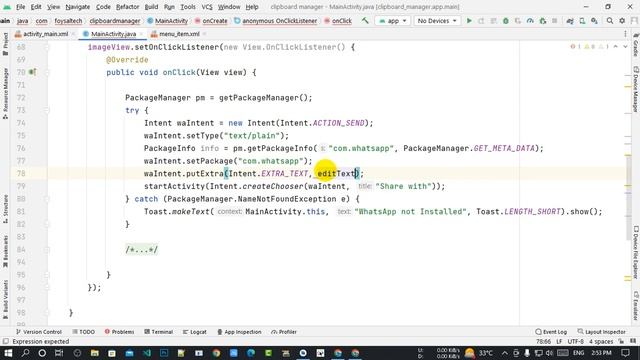
Task: Open the Refactor menu
Action: (127, 7)
